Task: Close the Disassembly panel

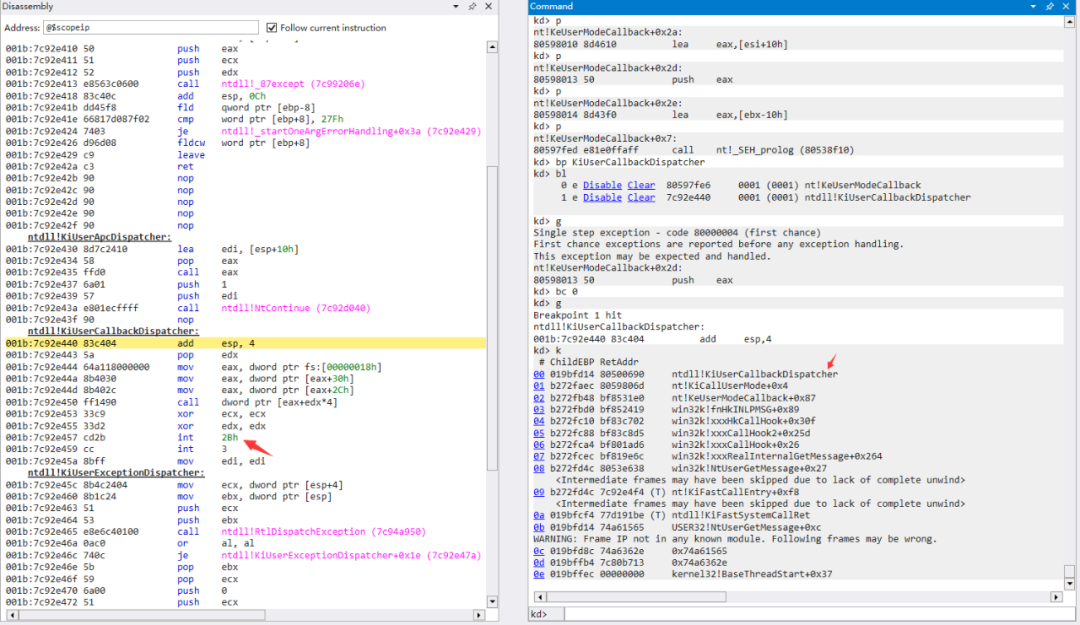Action: pos(488,6)
